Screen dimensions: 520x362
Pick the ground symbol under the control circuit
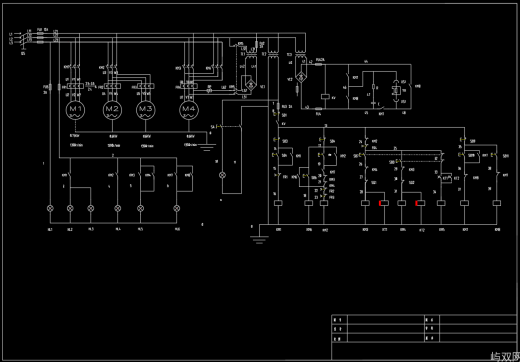(x=259, y=240)
